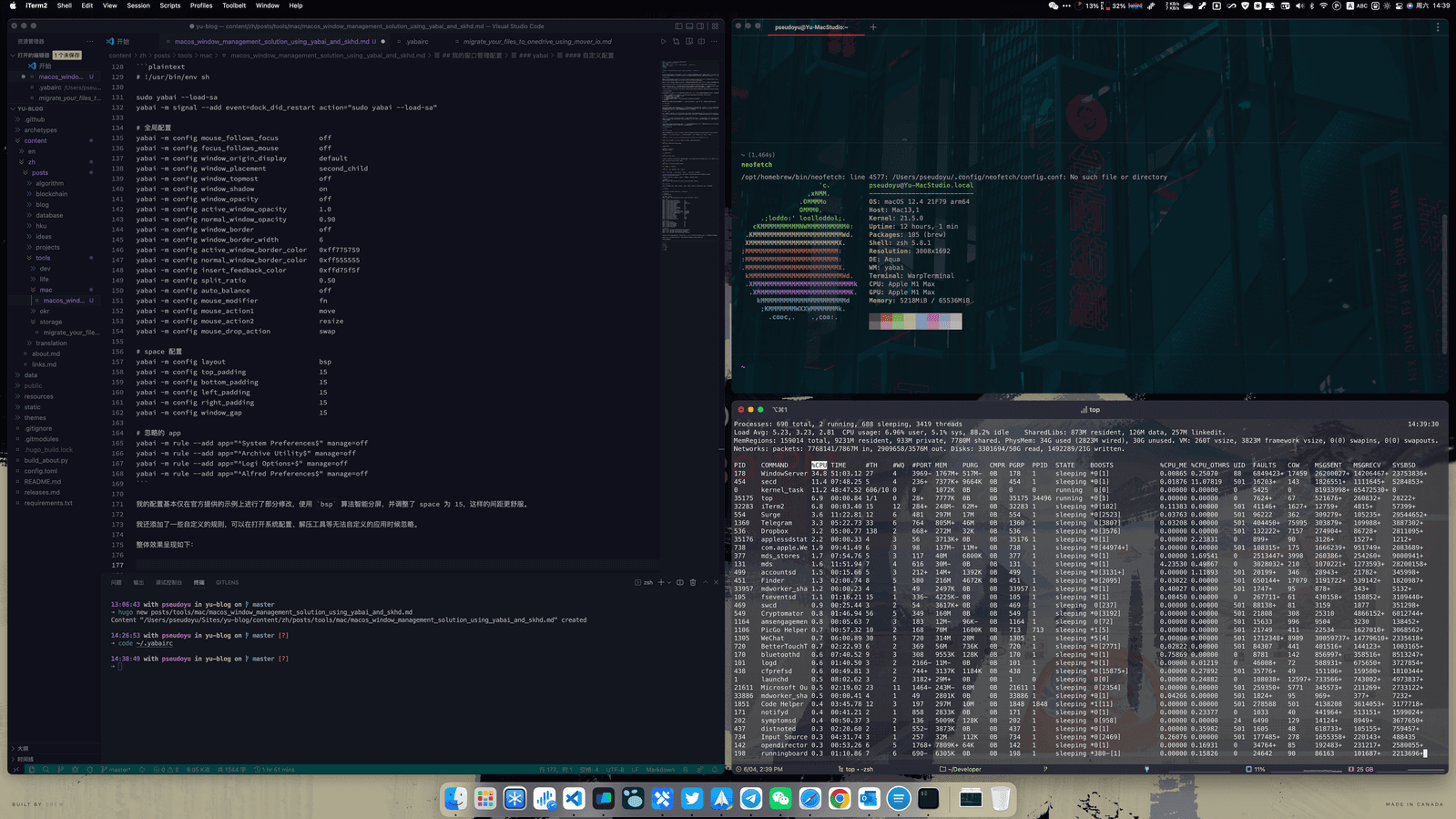
Task: Open Microsoft Outlook from the Dock
Action: [x=869, y=799]
